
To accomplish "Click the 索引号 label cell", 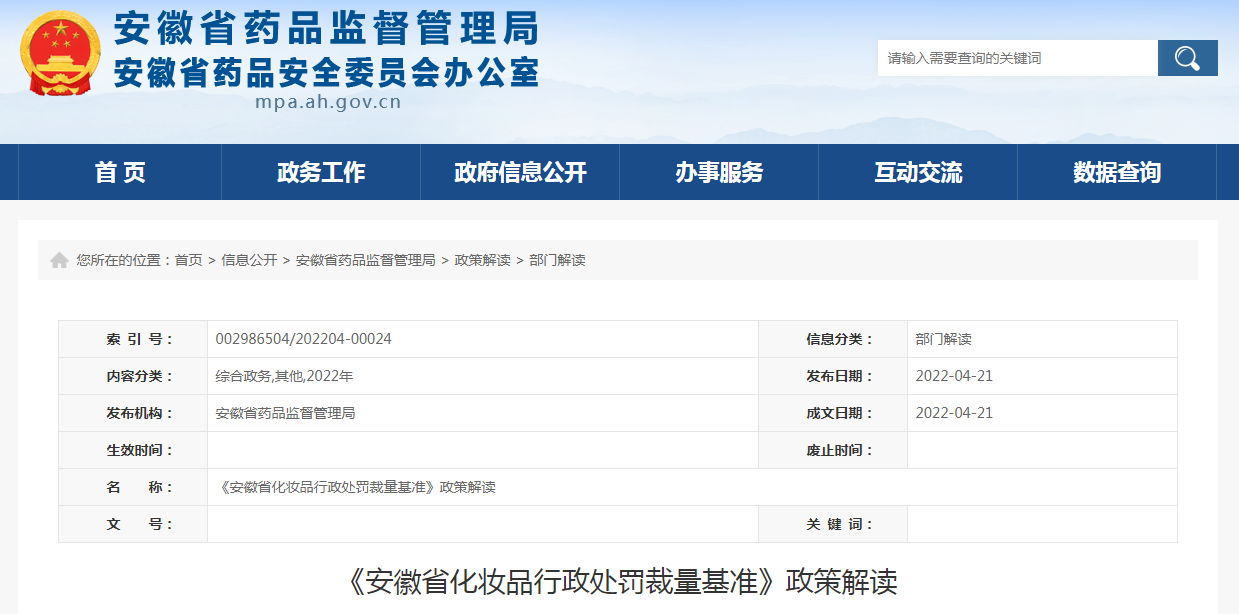I will click(x=133, y=339).
